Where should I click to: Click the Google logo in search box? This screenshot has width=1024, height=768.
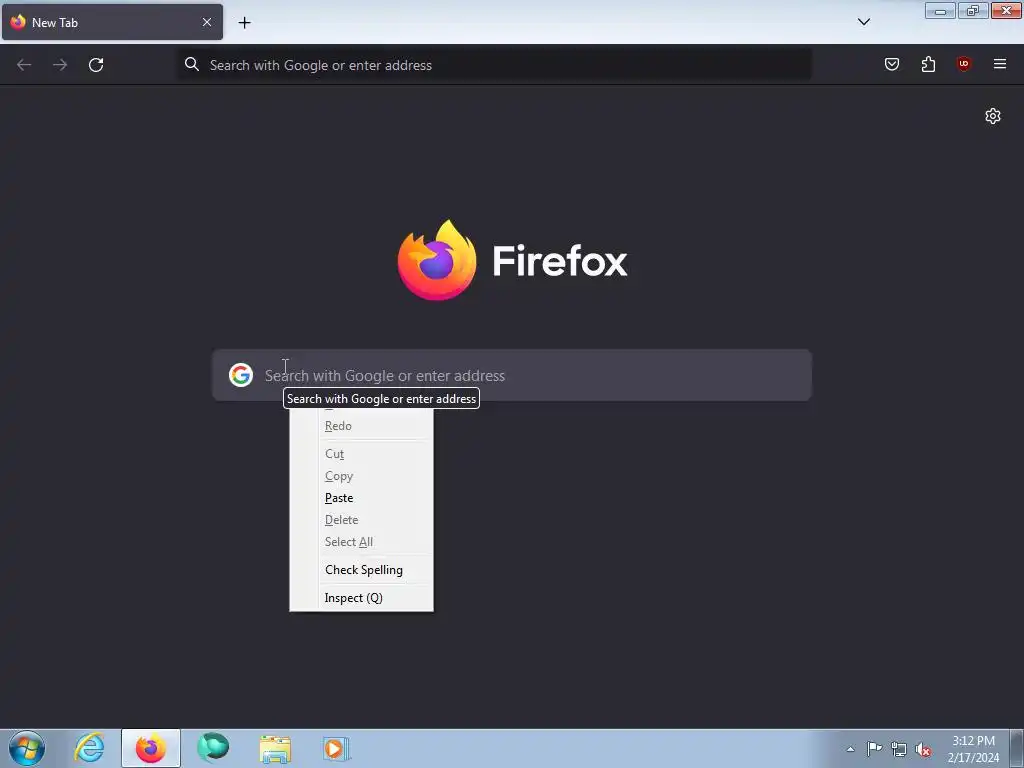241,375
